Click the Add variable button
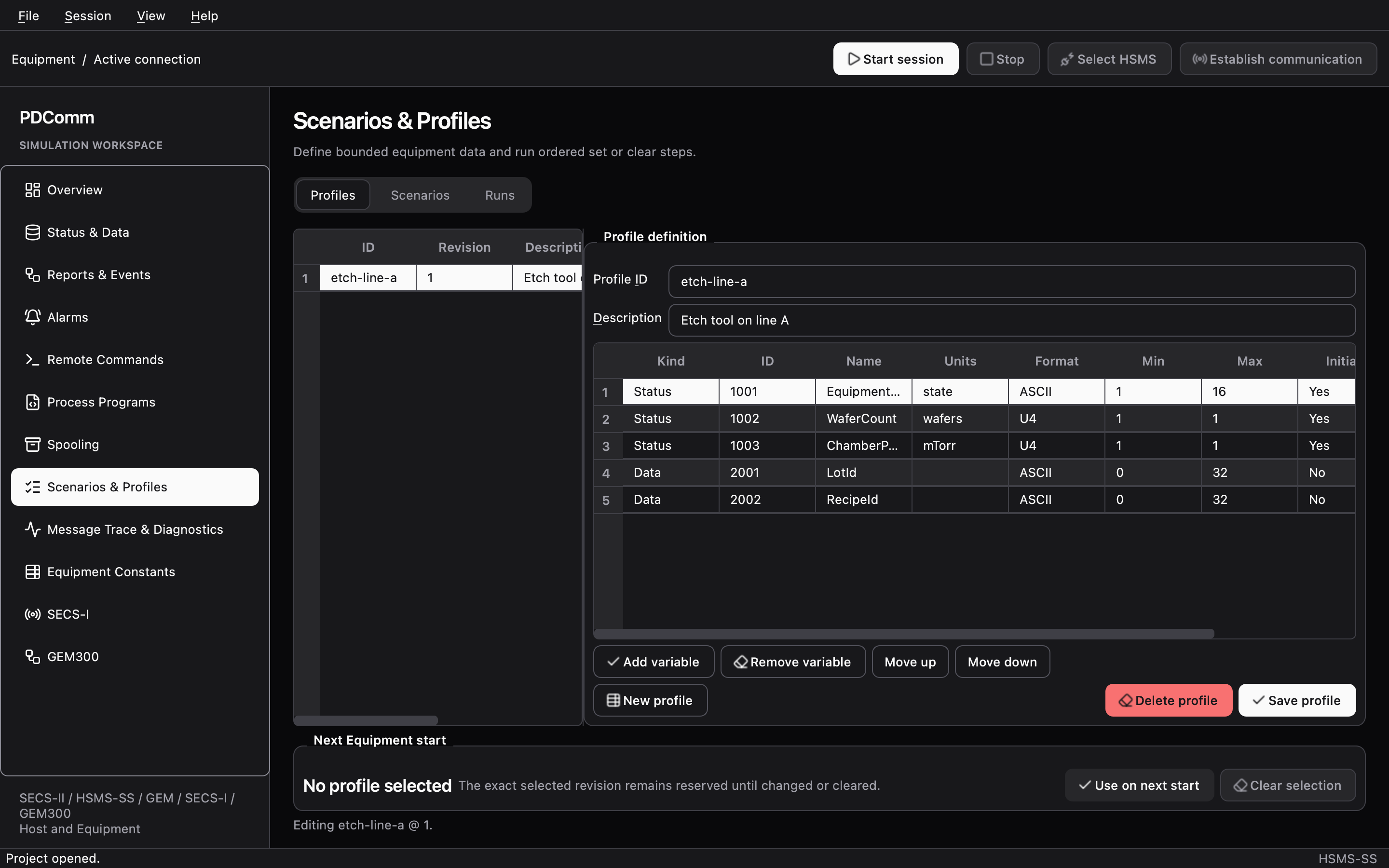Image resolution: width=1389 pixels, height=868 pixels. point(653,662)
